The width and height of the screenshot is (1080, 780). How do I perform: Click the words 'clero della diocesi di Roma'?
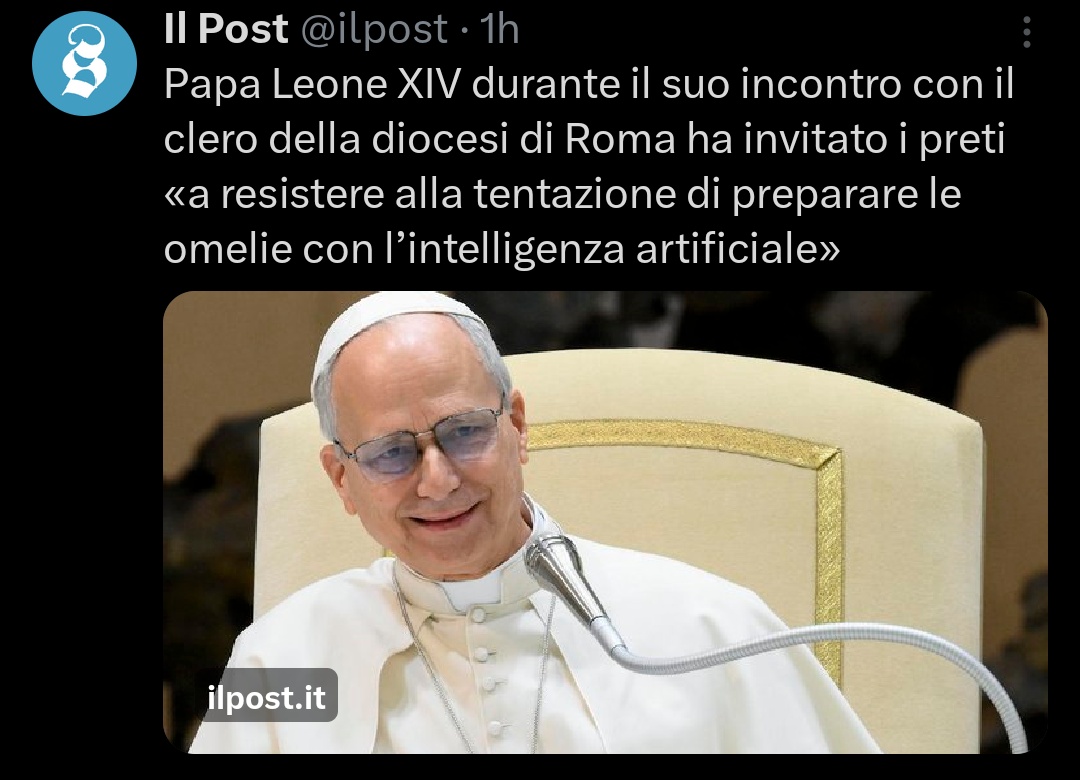click(419, 139)
